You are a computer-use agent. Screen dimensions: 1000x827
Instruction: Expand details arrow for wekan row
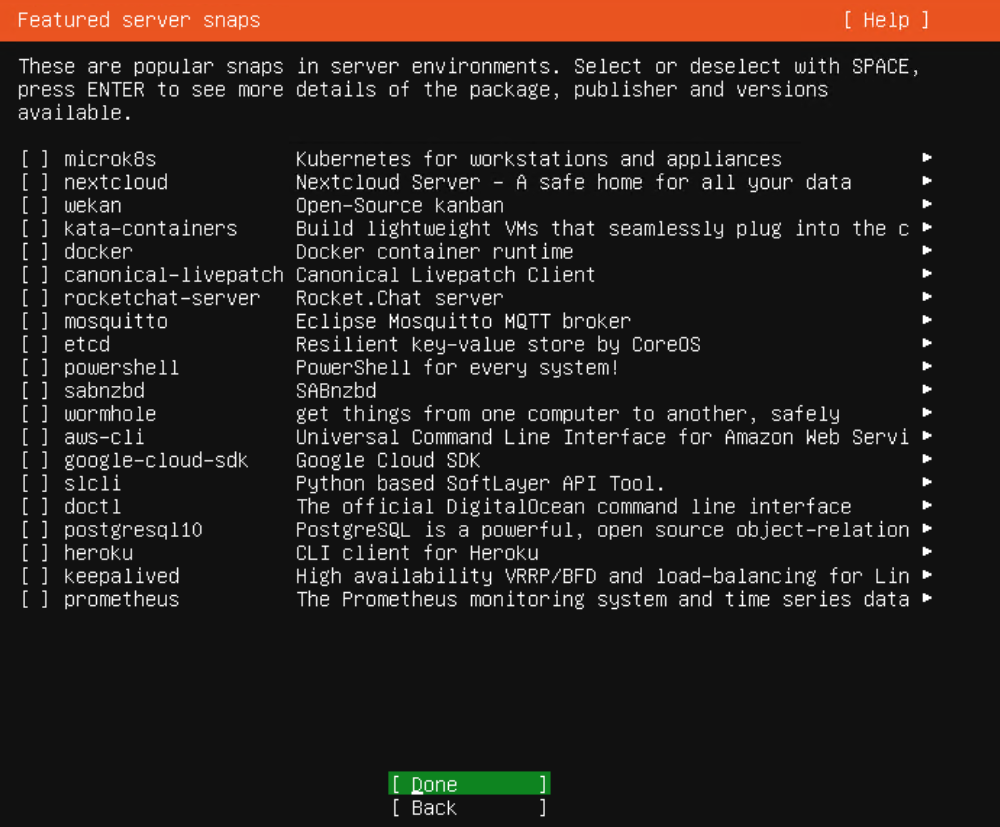coord(927,205)
